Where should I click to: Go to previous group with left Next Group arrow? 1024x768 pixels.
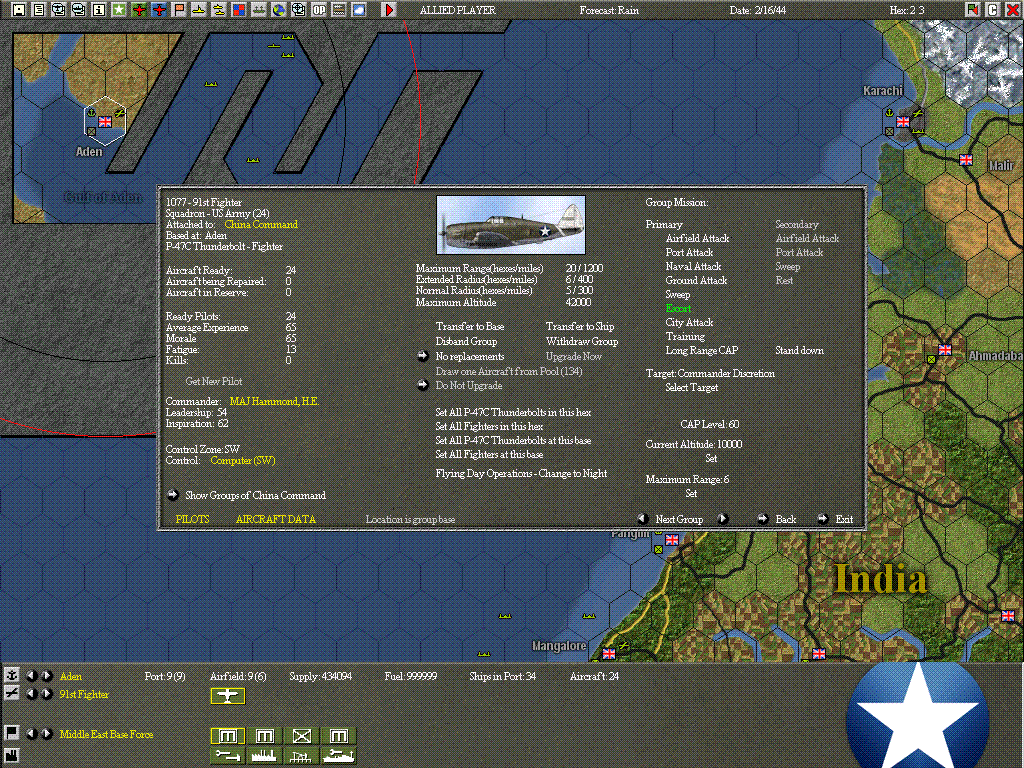tap(643, 519)
